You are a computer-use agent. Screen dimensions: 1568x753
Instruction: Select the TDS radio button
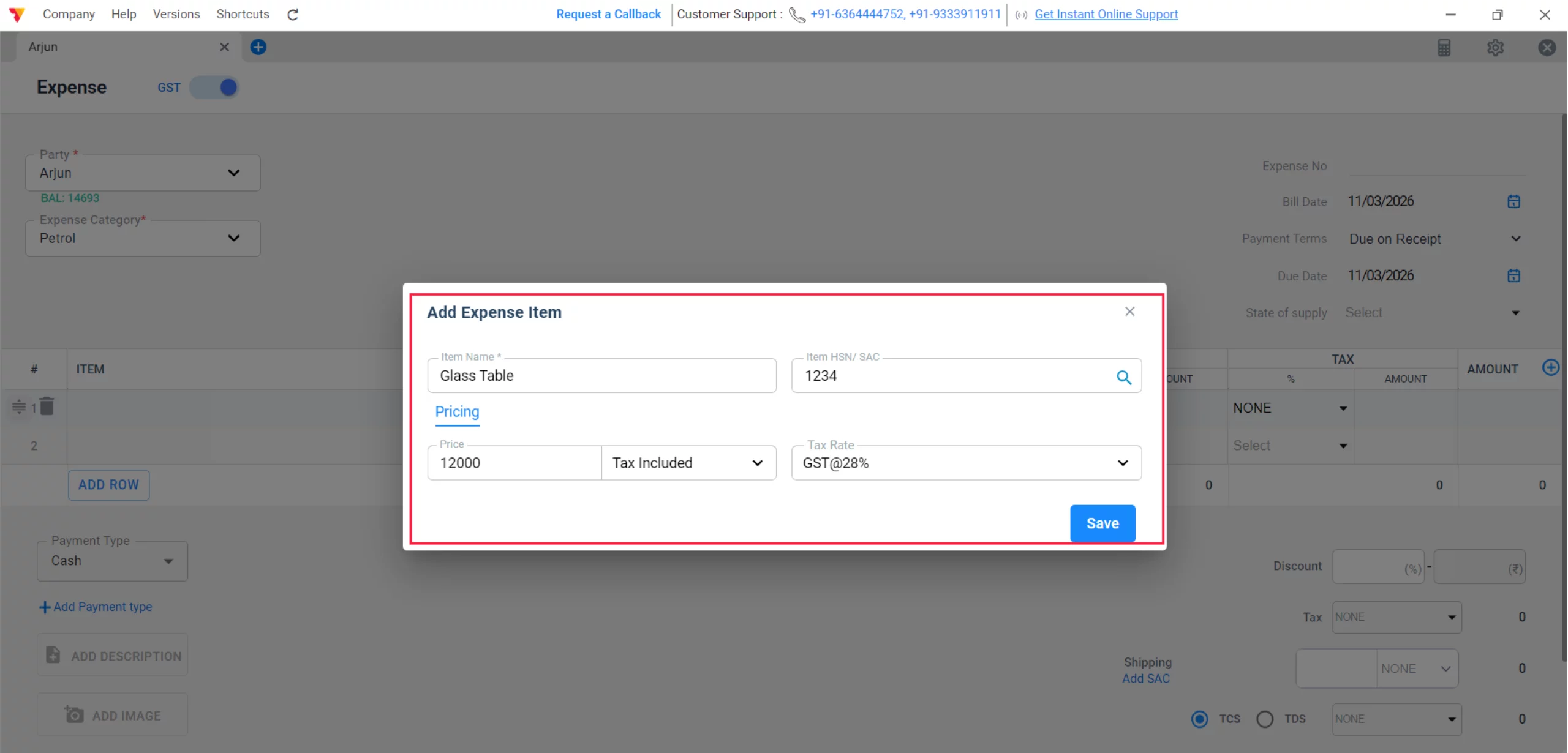click(x=1265, y=719)
